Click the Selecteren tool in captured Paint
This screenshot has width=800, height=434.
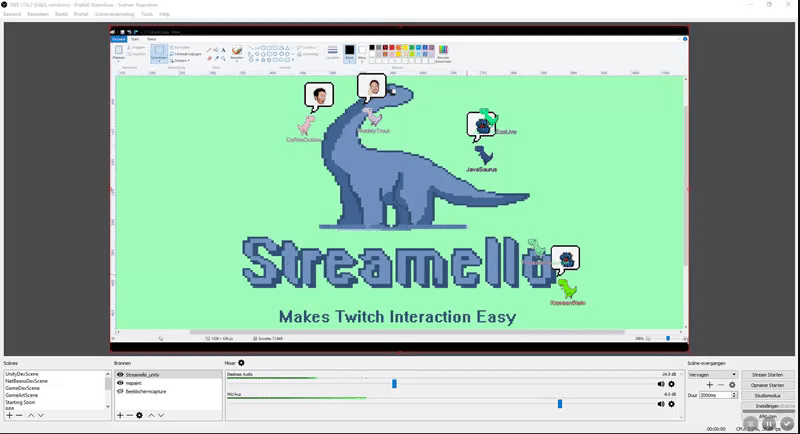point(159,53)
